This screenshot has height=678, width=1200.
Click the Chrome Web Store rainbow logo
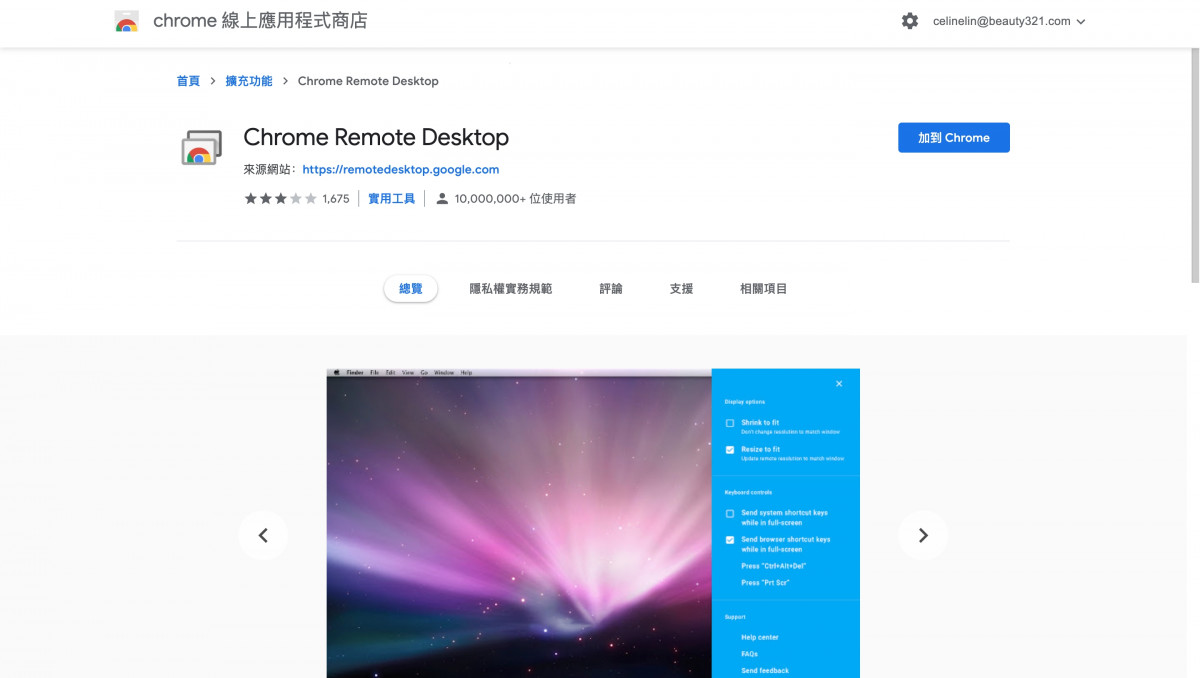tap(126, 21)
